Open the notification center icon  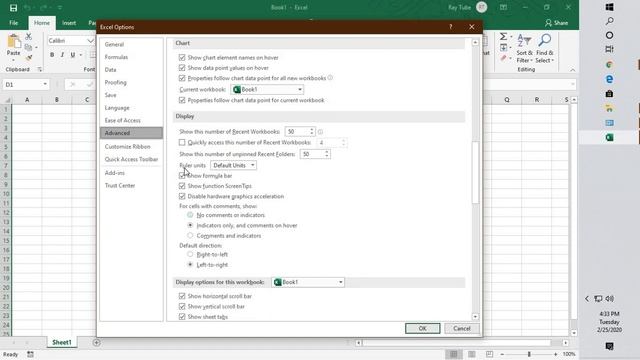(609, 346)
